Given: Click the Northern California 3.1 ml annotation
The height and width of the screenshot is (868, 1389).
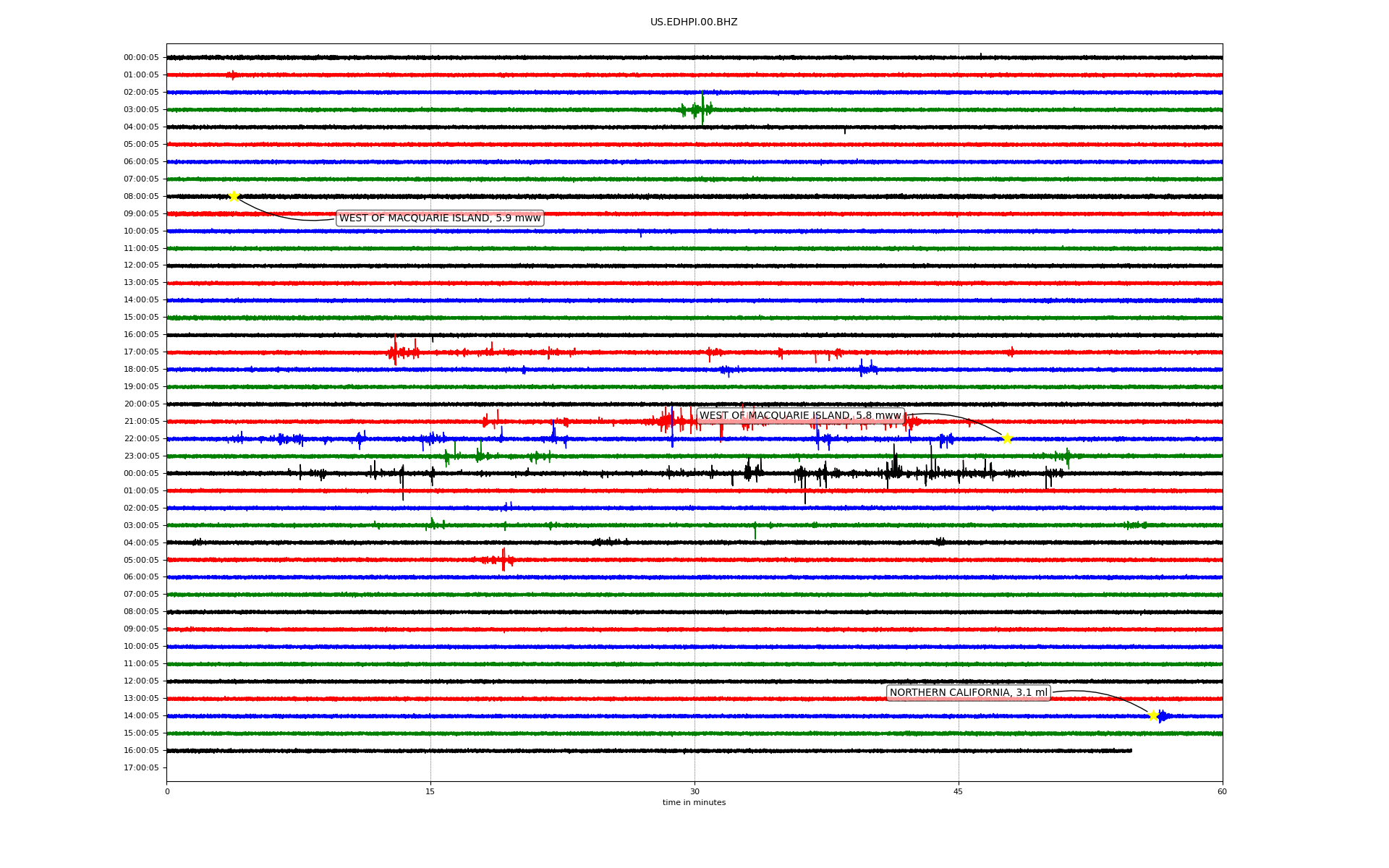Looking at the screenshot, I should coord(968,693).
